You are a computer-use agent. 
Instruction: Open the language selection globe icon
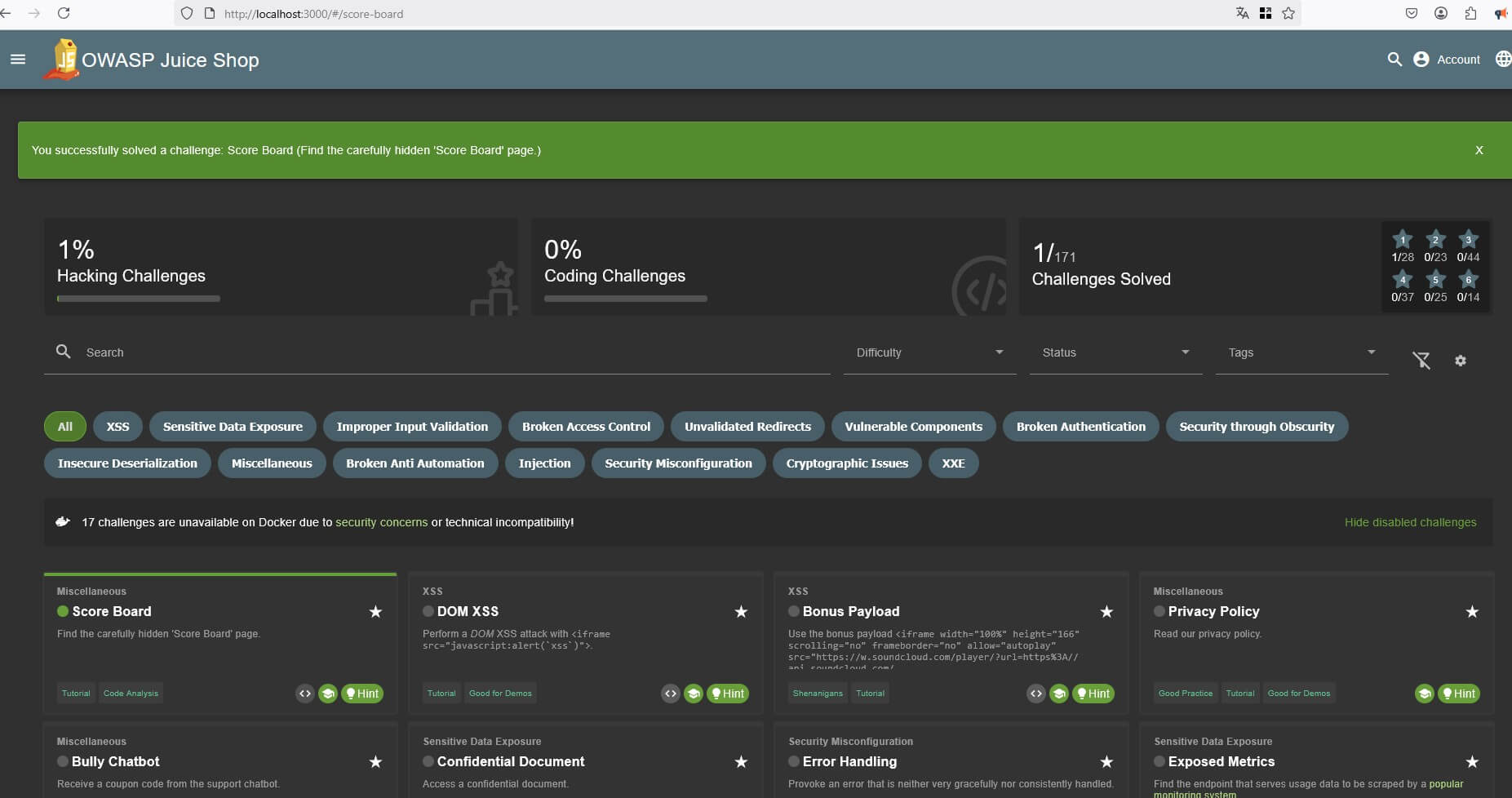(1503, 59)
